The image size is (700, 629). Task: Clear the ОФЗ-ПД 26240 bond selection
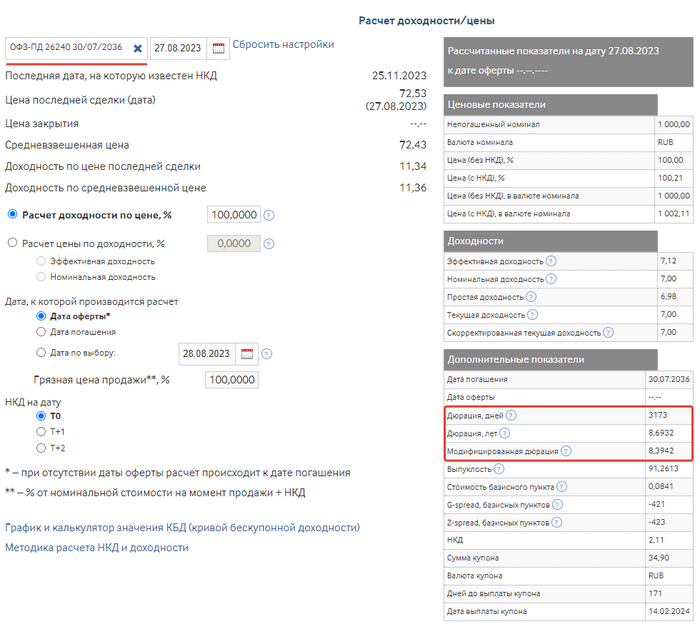pos(138,48)
